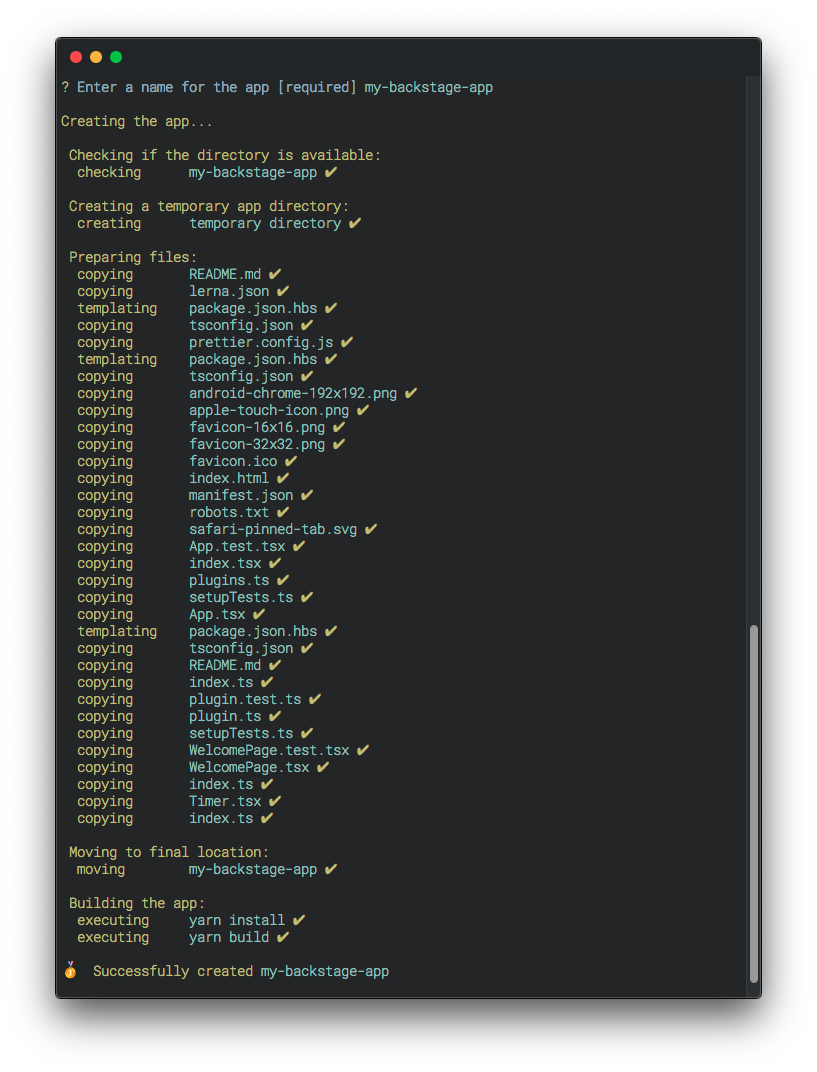Click the WelcomePage.test.tsx file name
This screenshot has height=1072, width=817.
point(269,750)
